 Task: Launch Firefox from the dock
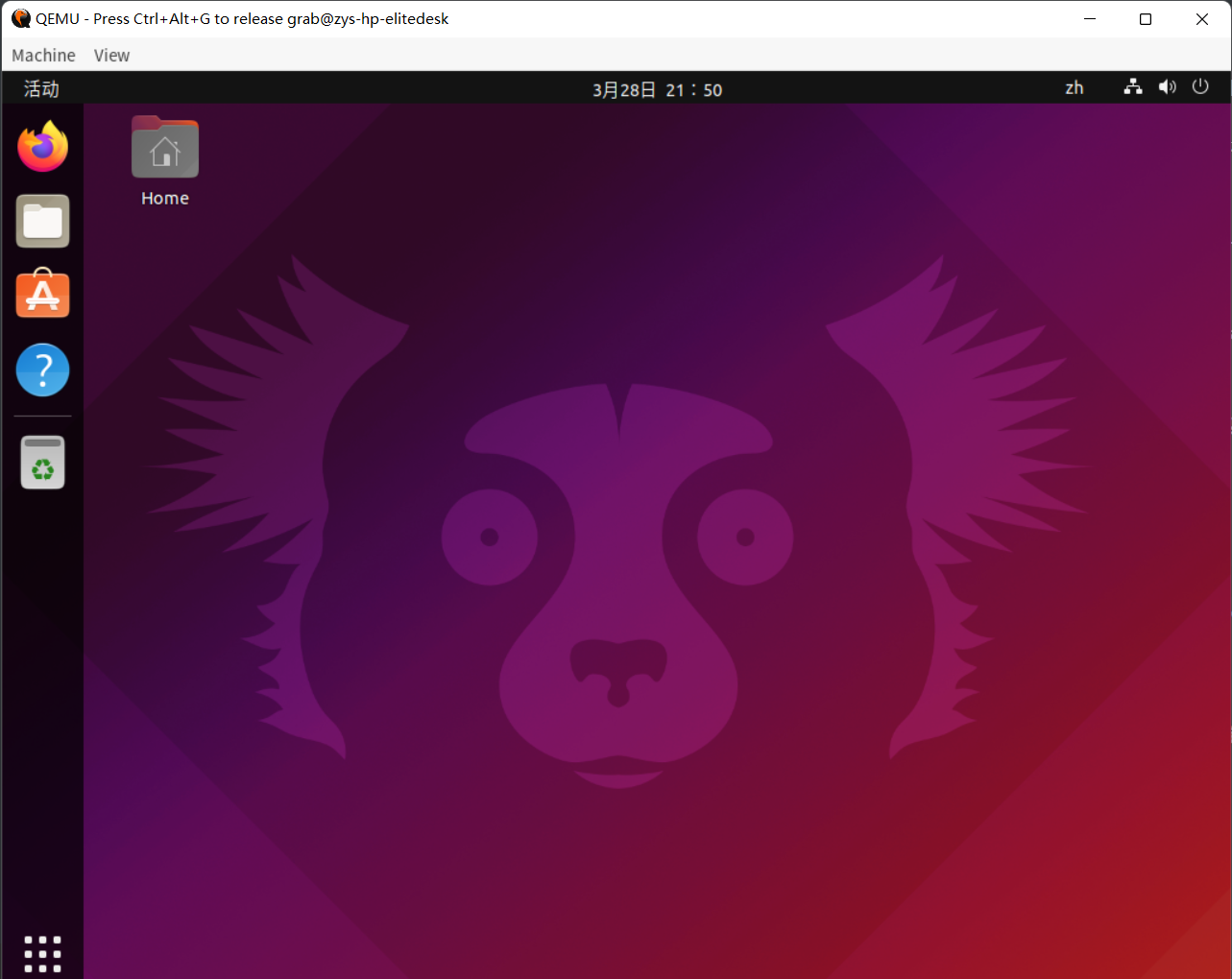pos(42,146)
